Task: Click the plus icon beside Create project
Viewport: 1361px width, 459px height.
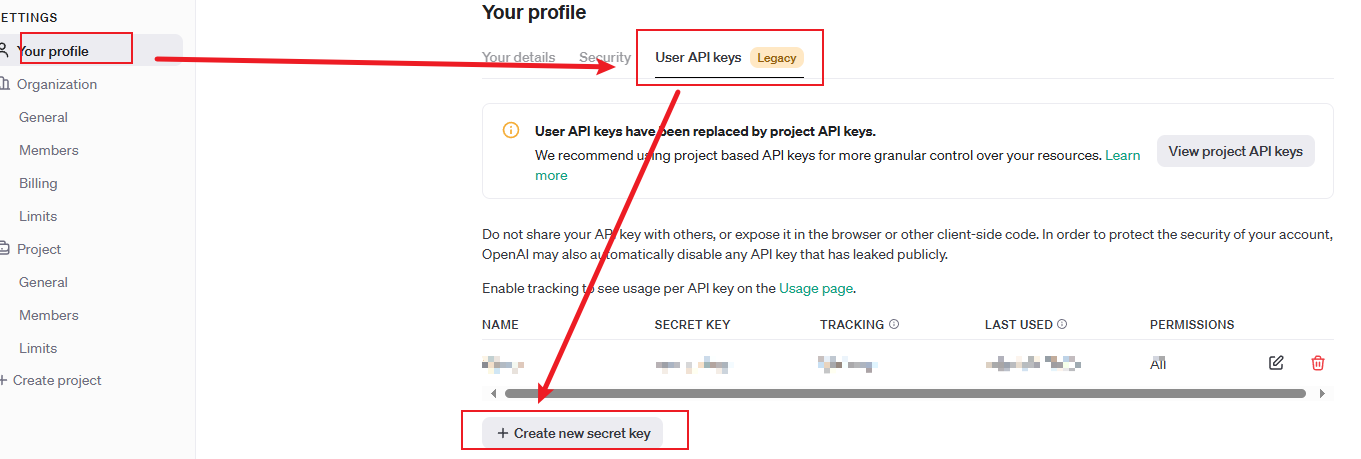Action: tap(3, 380)
